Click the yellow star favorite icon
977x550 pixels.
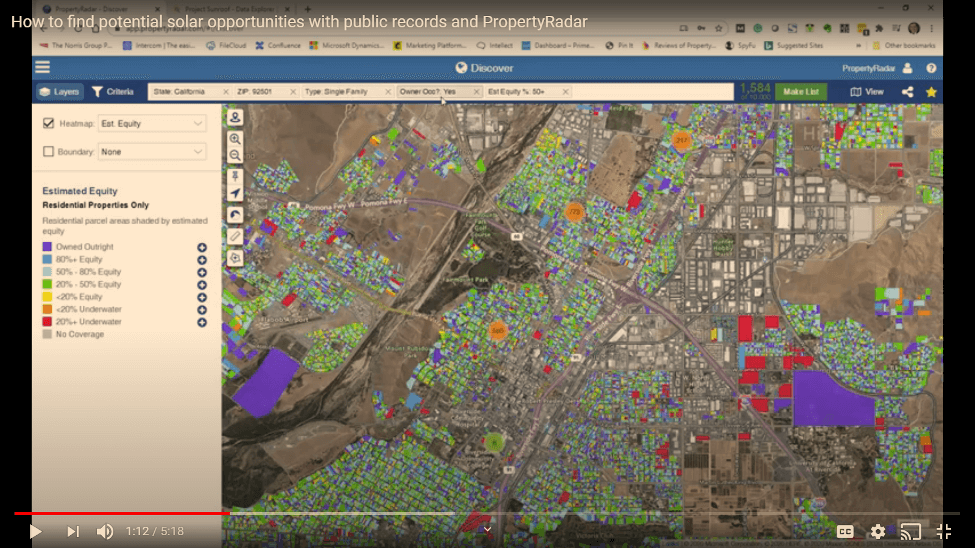[x=931, y=92]
